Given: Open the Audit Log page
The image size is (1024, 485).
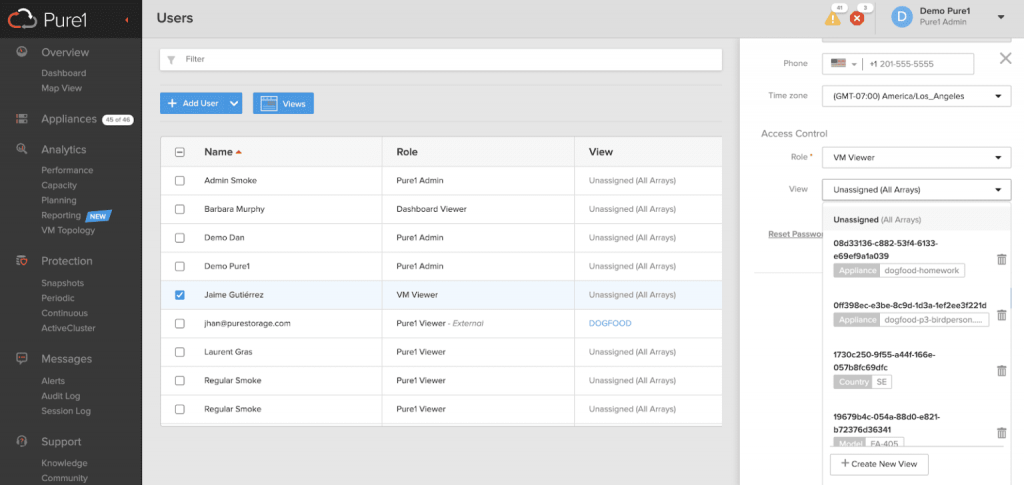Looking at the screenshot, I should [x=61, y=396].
